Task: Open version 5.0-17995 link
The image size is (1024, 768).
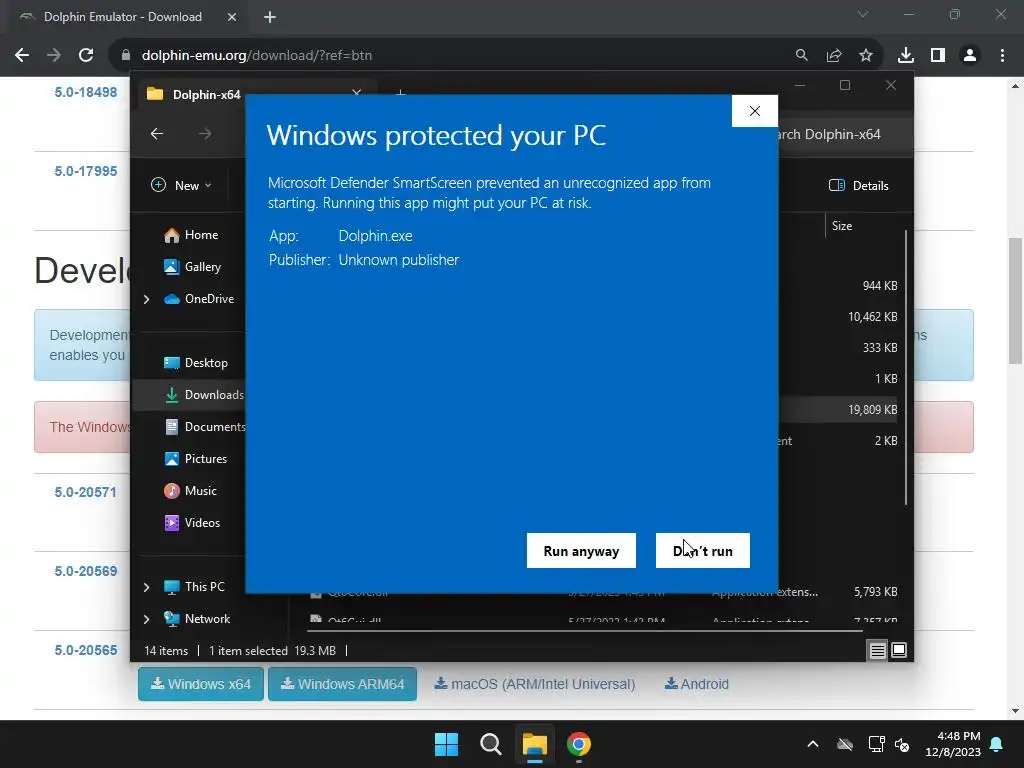Action: (86, 171)
